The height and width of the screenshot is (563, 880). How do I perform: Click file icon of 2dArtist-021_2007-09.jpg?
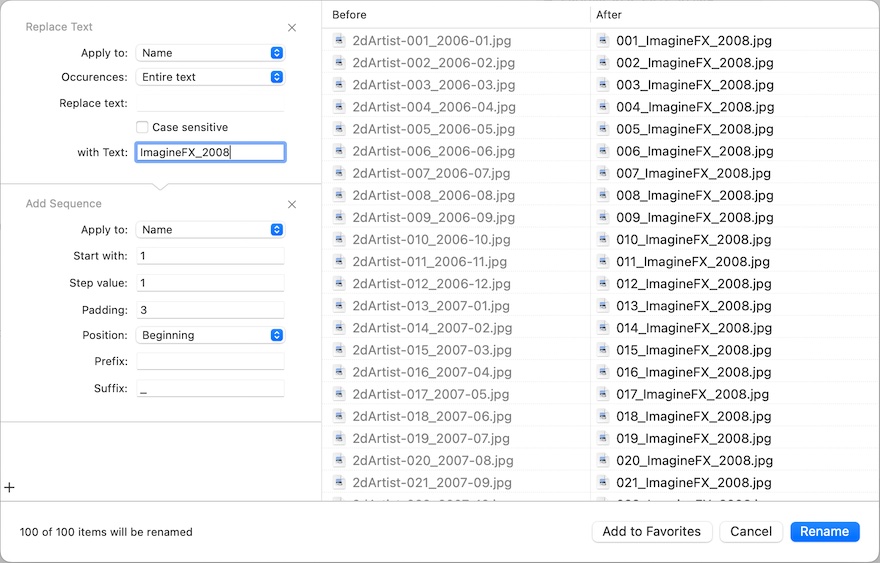[x=339, y=482]
